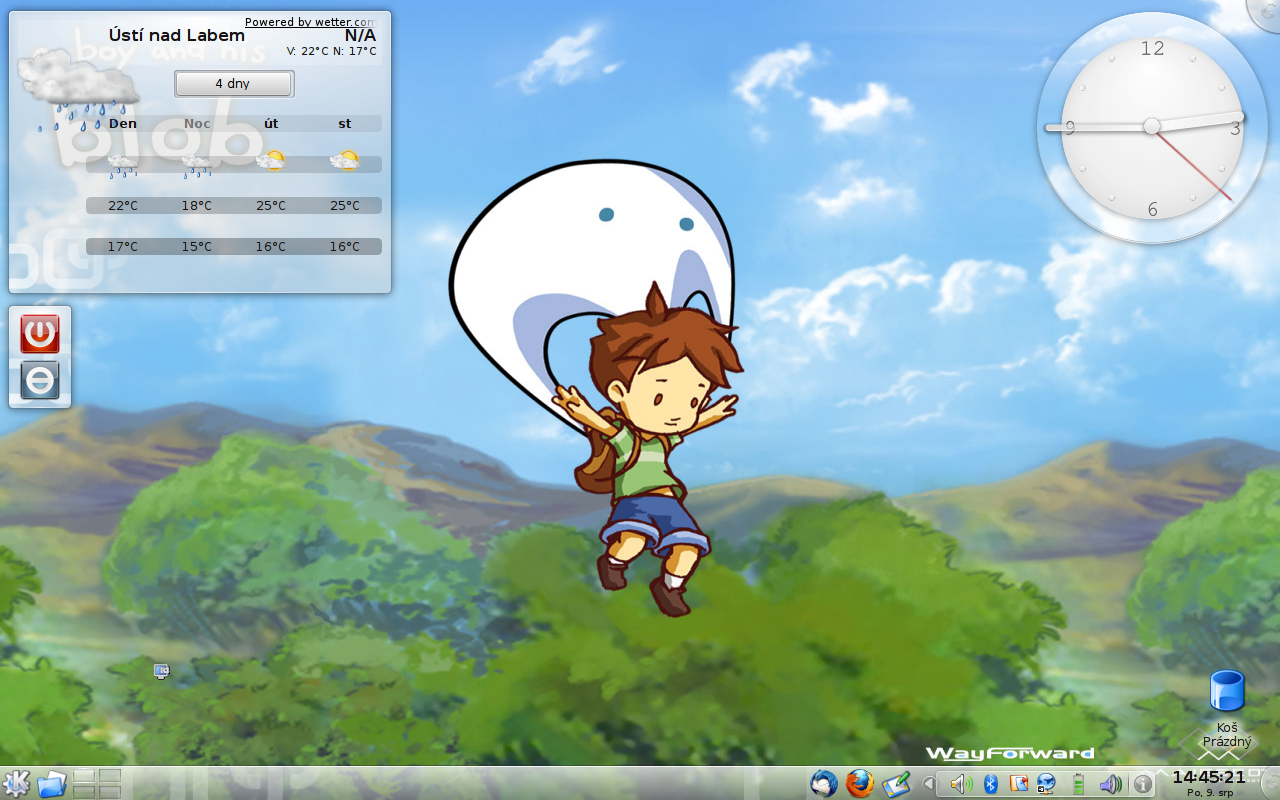
Task: Open the drawing tablet pen application icon
Action: 895,783
